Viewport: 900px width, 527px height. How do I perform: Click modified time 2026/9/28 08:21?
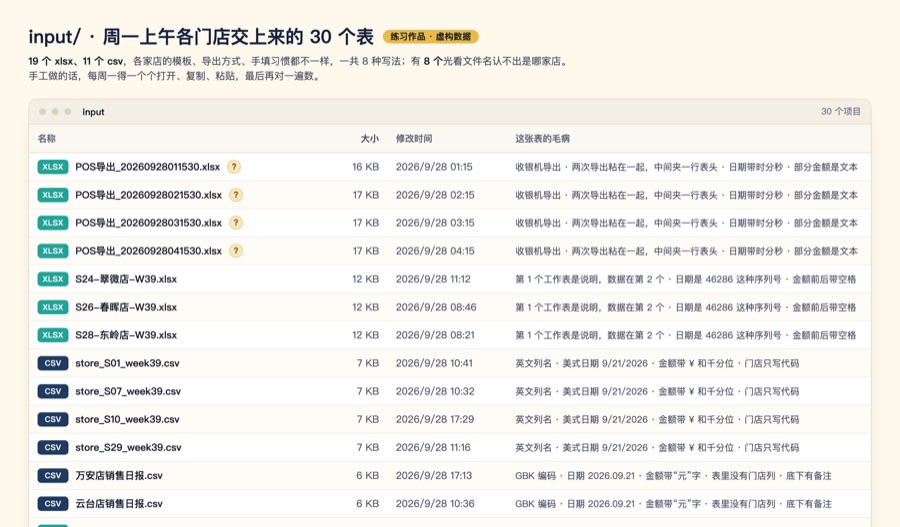435,335
